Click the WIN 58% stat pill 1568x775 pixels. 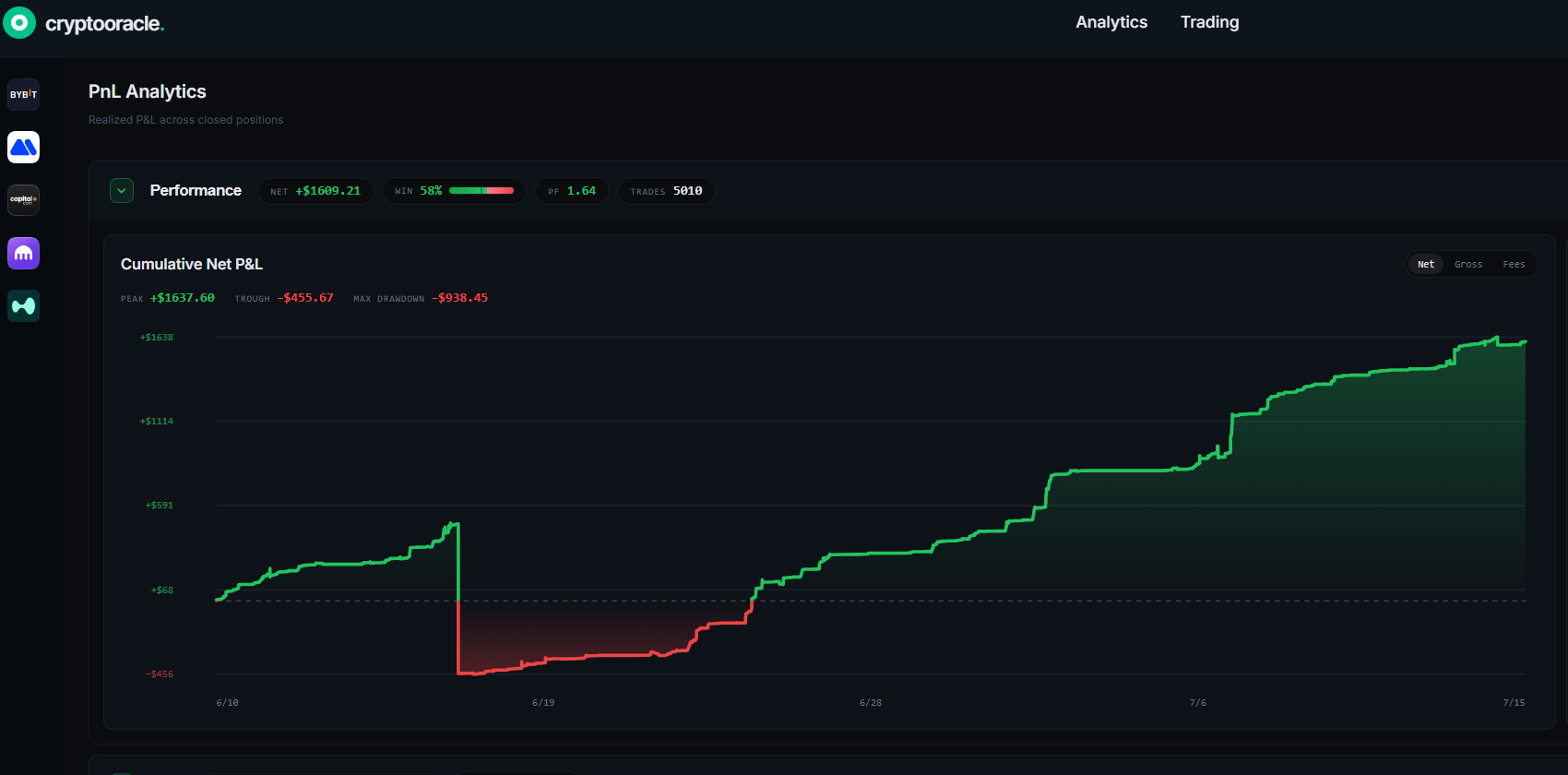coord(454,191)
